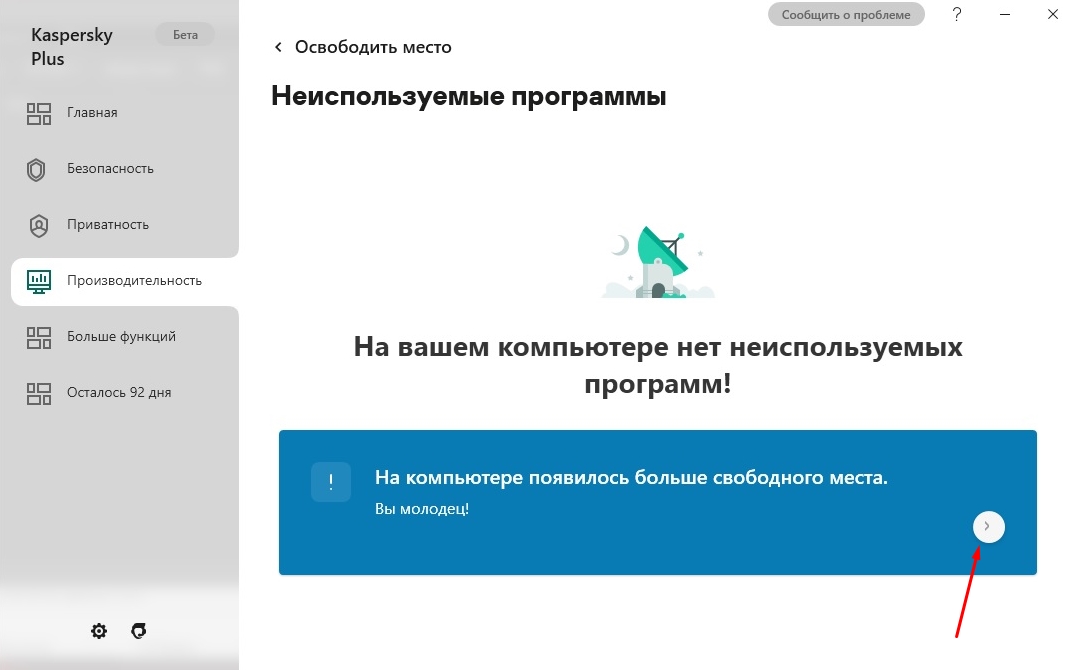
Task: Click the Безопасность shield icon
Action: click(37, 169)
